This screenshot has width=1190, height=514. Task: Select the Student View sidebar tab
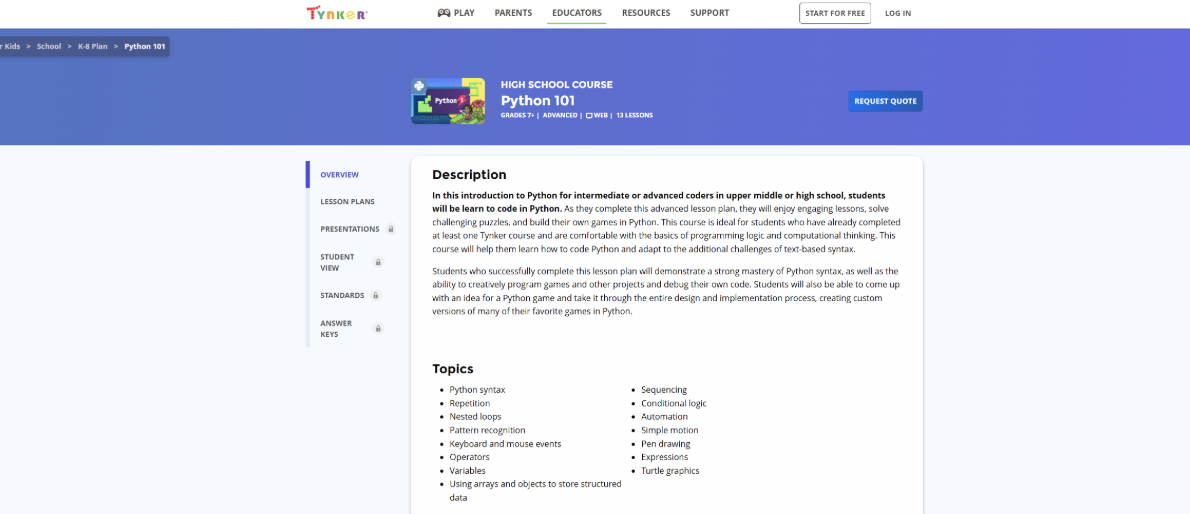tap(337, 262)
